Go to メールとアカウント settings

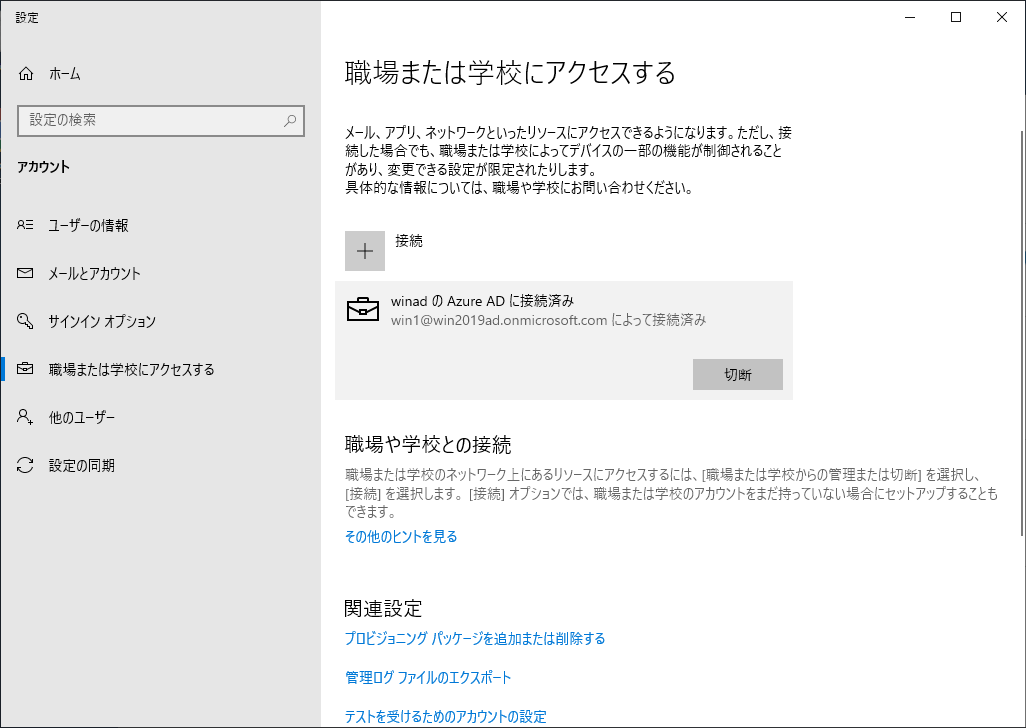point(160,273)
